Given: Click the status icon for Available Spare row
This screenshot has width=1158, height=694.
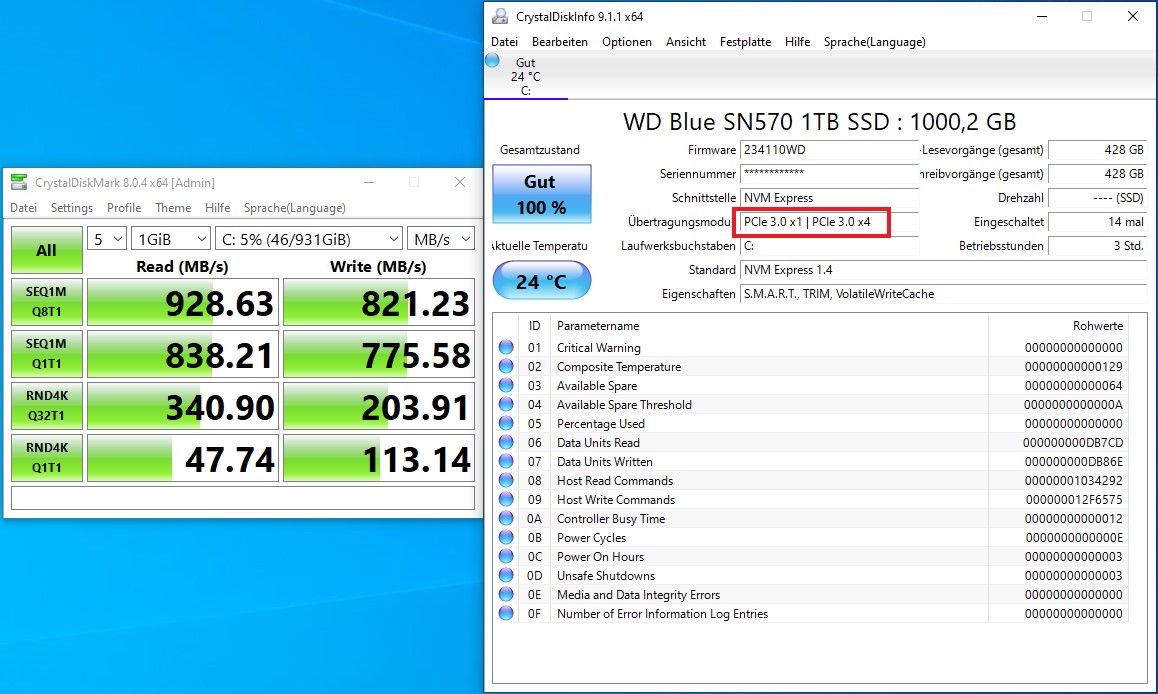Looking at the screenshot, I should [506, 385].
